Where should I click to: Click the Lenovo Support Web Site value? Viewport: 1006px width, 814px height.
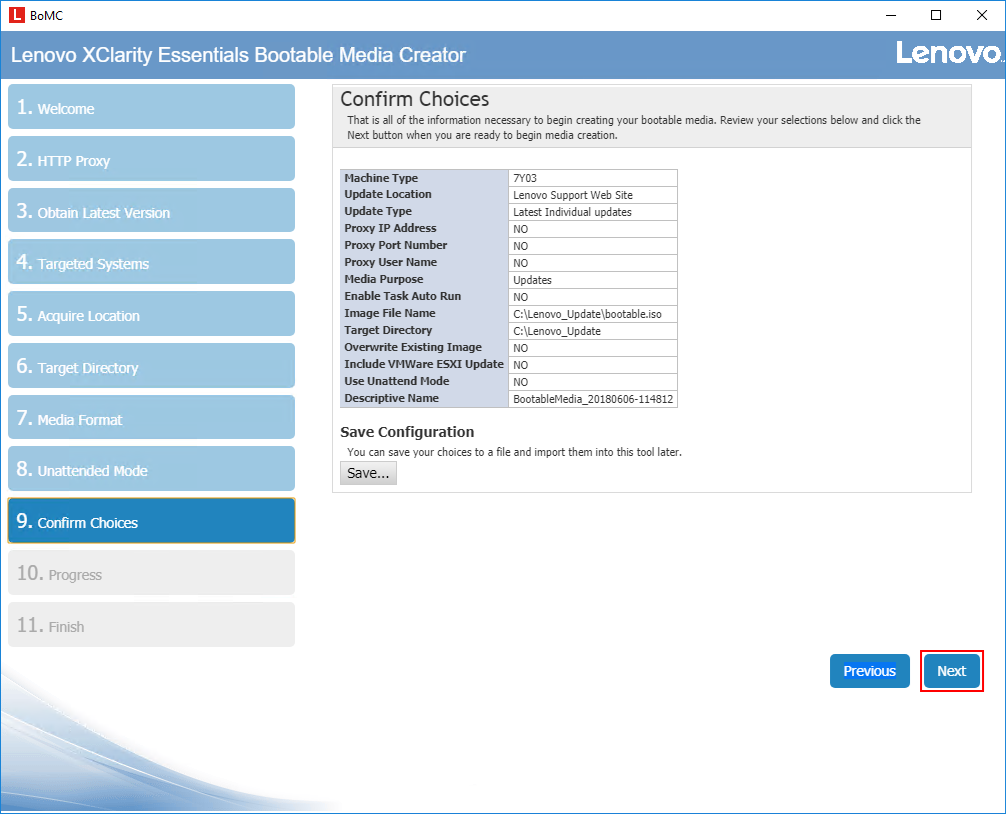(x=593, y=195)
